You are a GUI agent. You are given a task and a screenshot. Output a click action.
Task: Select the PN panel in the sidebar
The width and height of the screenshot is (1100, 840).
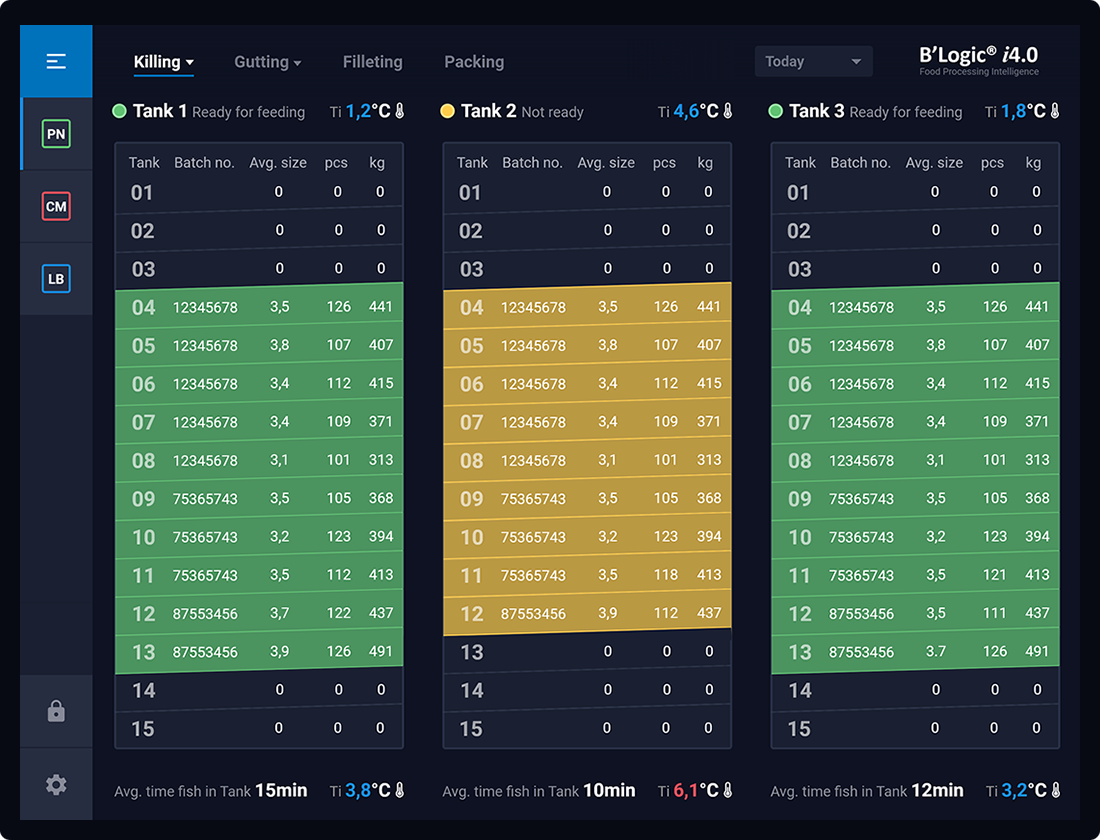[56, 132]
